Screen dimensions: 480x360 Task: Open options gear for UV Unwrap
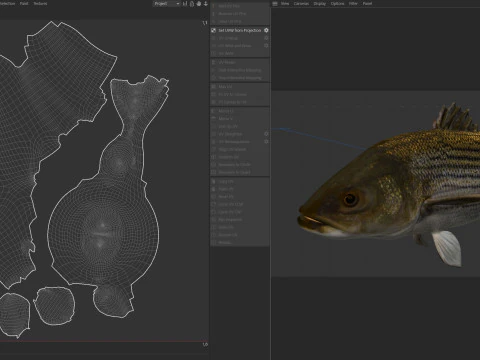266,38
